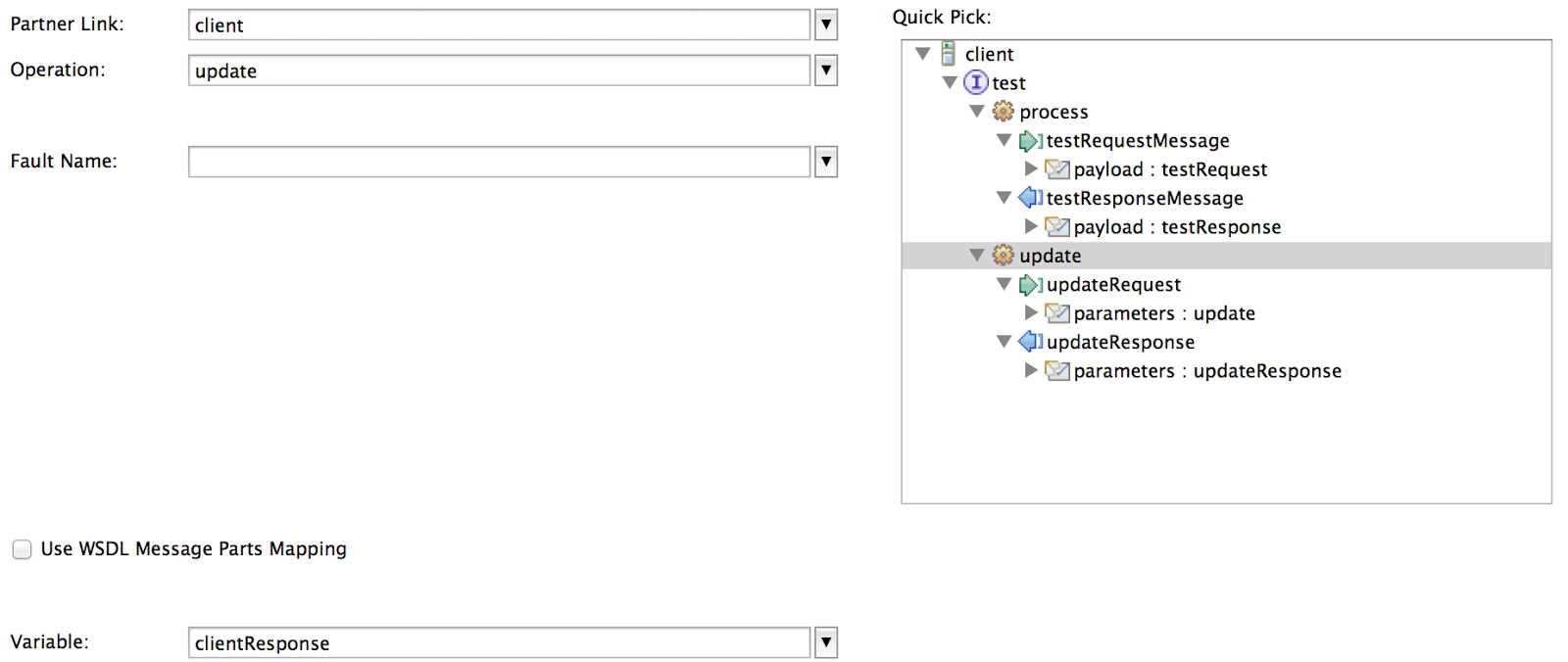
Task: Select parameters : update tree item
Action: click(1164, 313)
